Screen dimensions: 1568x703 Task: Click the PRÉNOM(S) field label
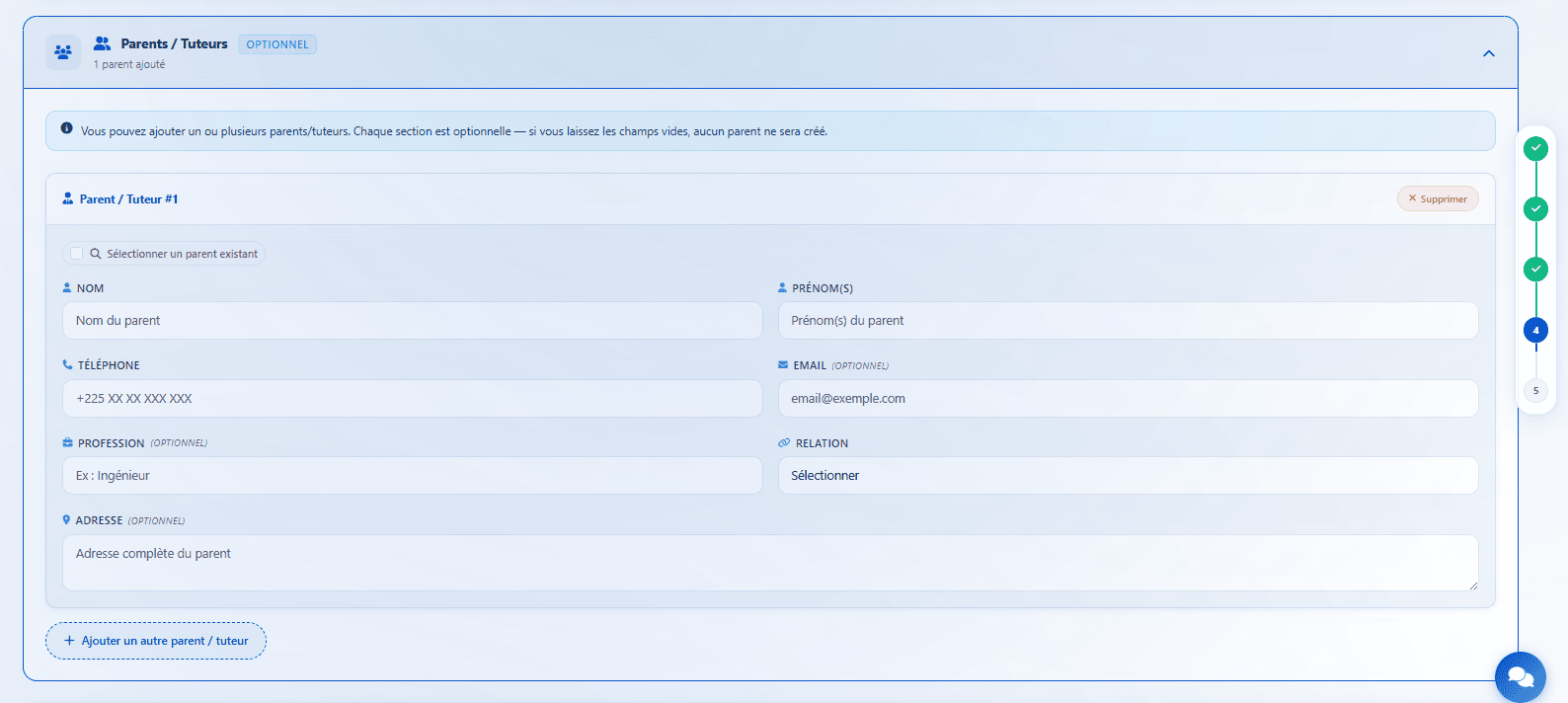click(x=823, y=288)
